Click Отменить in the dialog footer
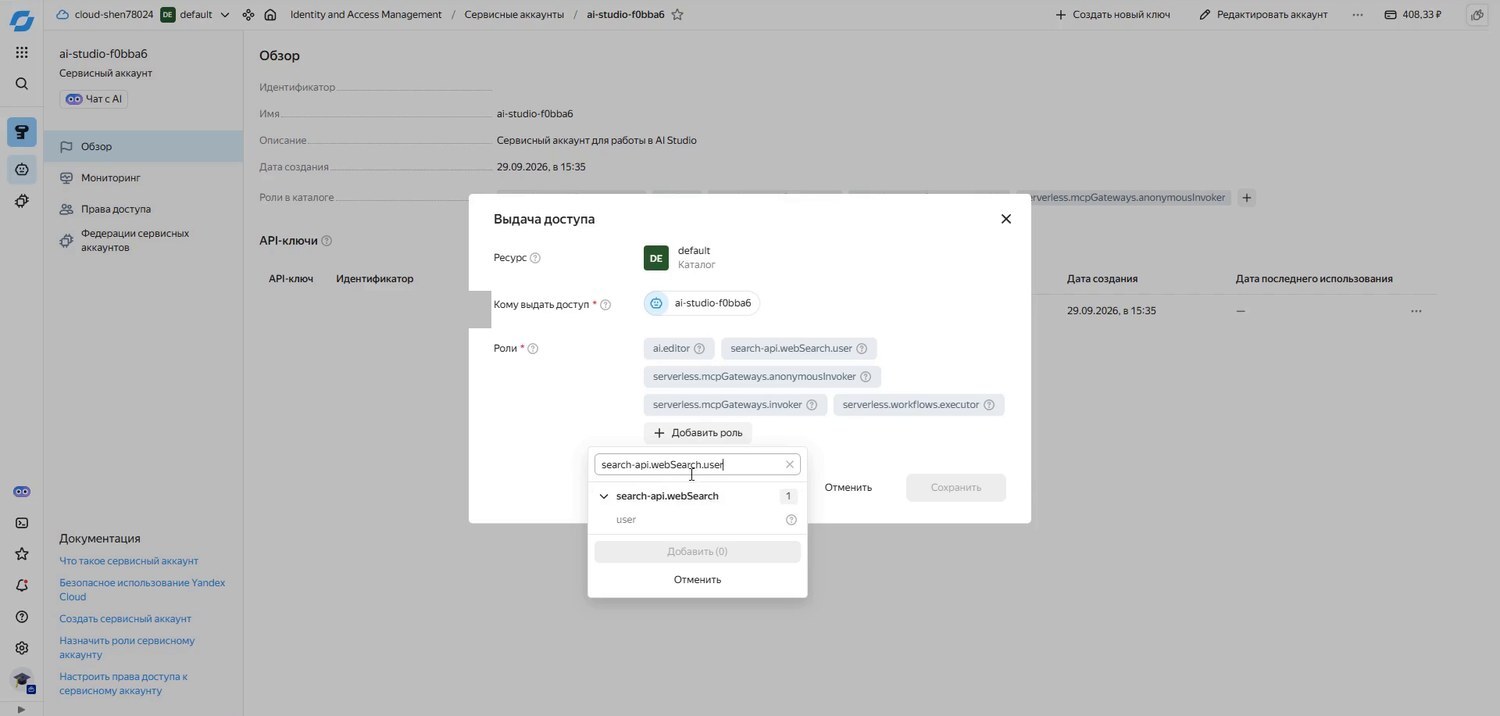This screenshot has width=1500, height=716. pyautogui.click(x=848, y=488)
